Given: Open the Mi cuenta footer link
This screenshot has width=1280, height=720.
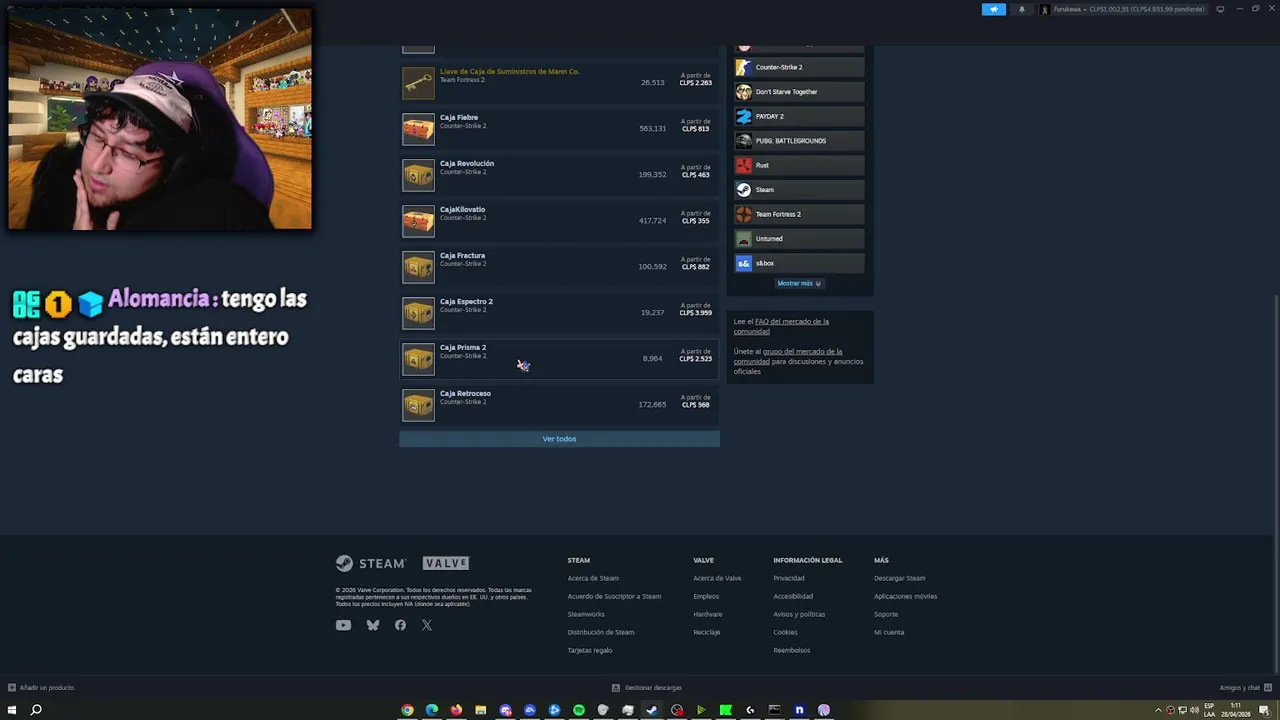Looking at the screenshot, I should [889, 632].
